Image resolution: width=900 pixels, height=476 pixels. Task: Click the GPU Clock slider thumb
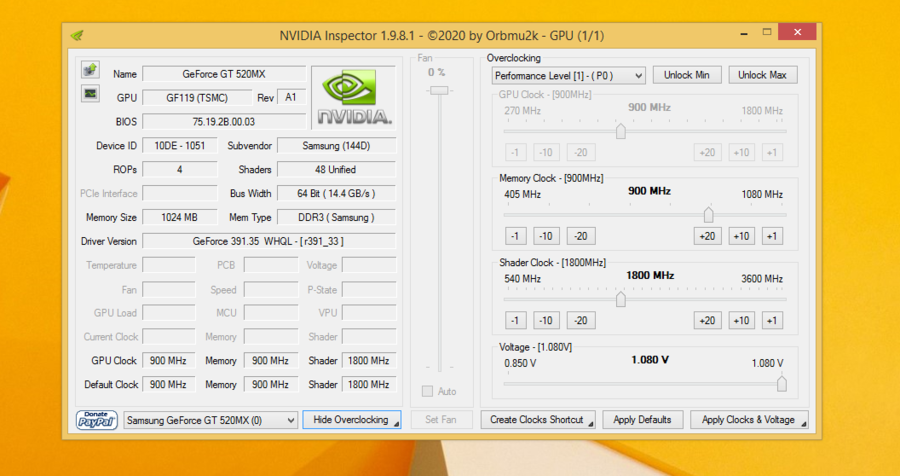point(620,131)
